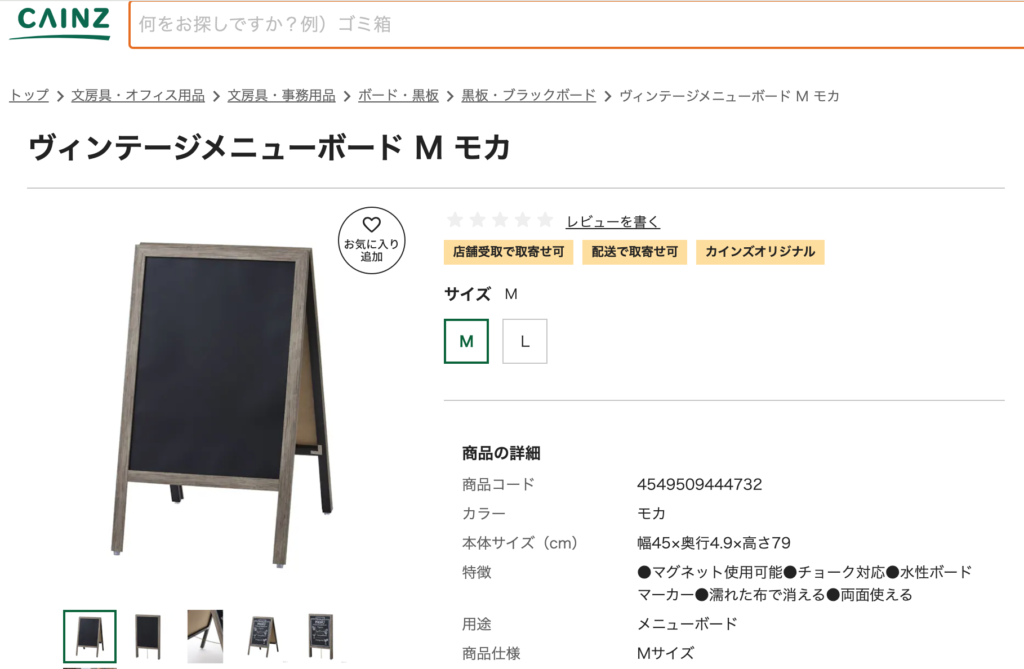Go to トップ breadcrumb

[29, 95]
